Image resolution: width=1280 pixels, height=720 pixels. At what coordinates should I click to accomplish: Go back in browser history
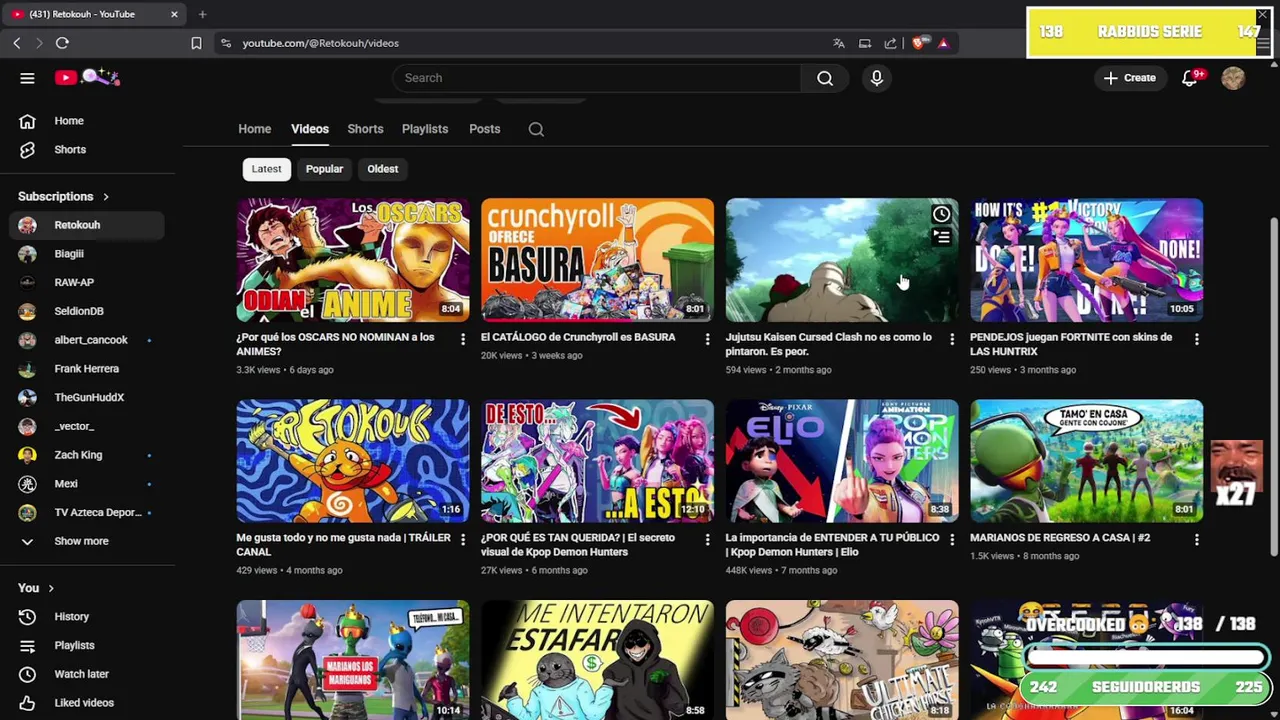click(x=17, y=43)
